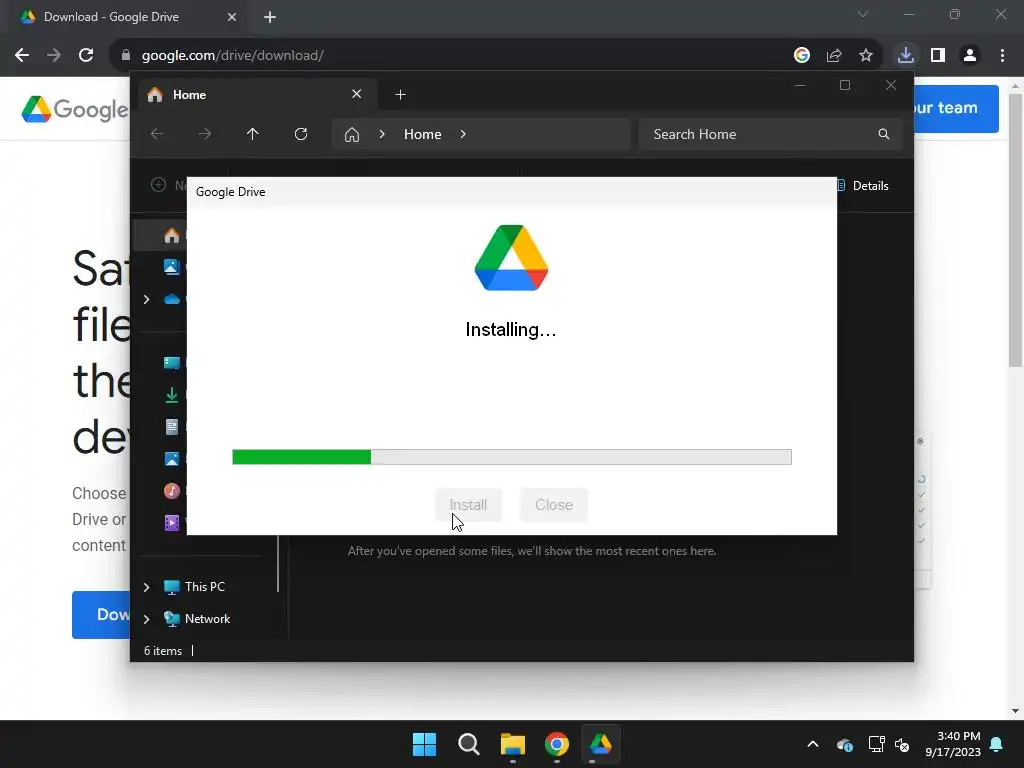Switch to Google Drive installer in taskbar
Image resolution: width=1024 pixels, height=768 pixels.
[601, 744]
